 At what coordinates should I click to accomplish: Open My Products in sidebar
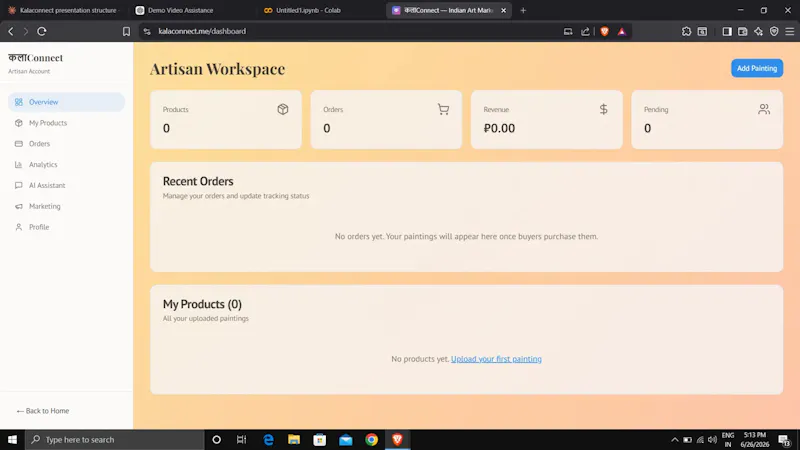[x=66, y=123]
